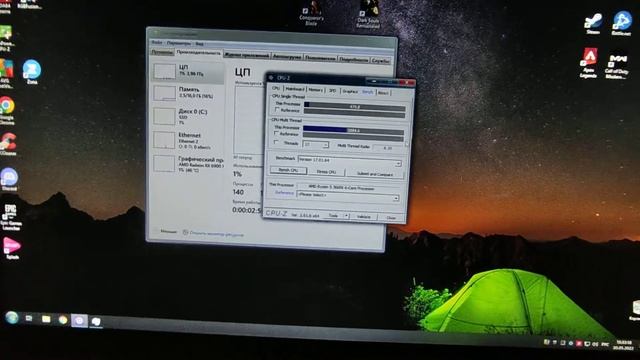Open the Apex Legends desktop icon
This screenshot has width=640, height=360.
point(589,62)
